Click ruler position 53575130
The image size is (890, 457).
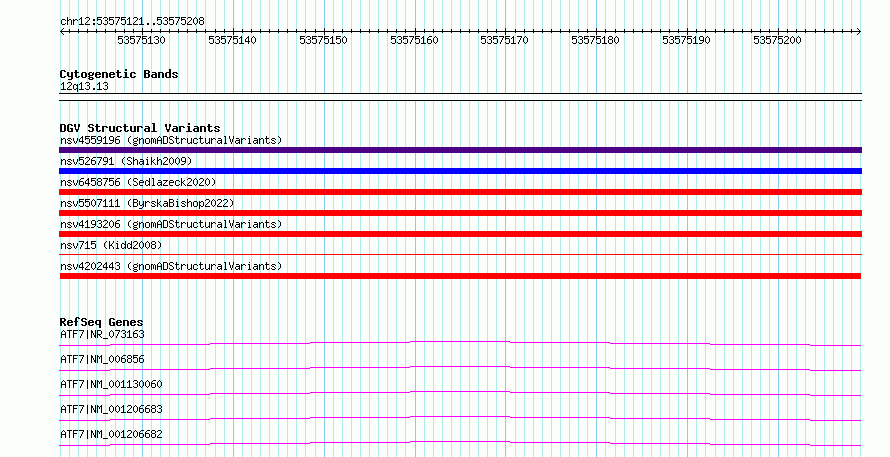point(141,40)
